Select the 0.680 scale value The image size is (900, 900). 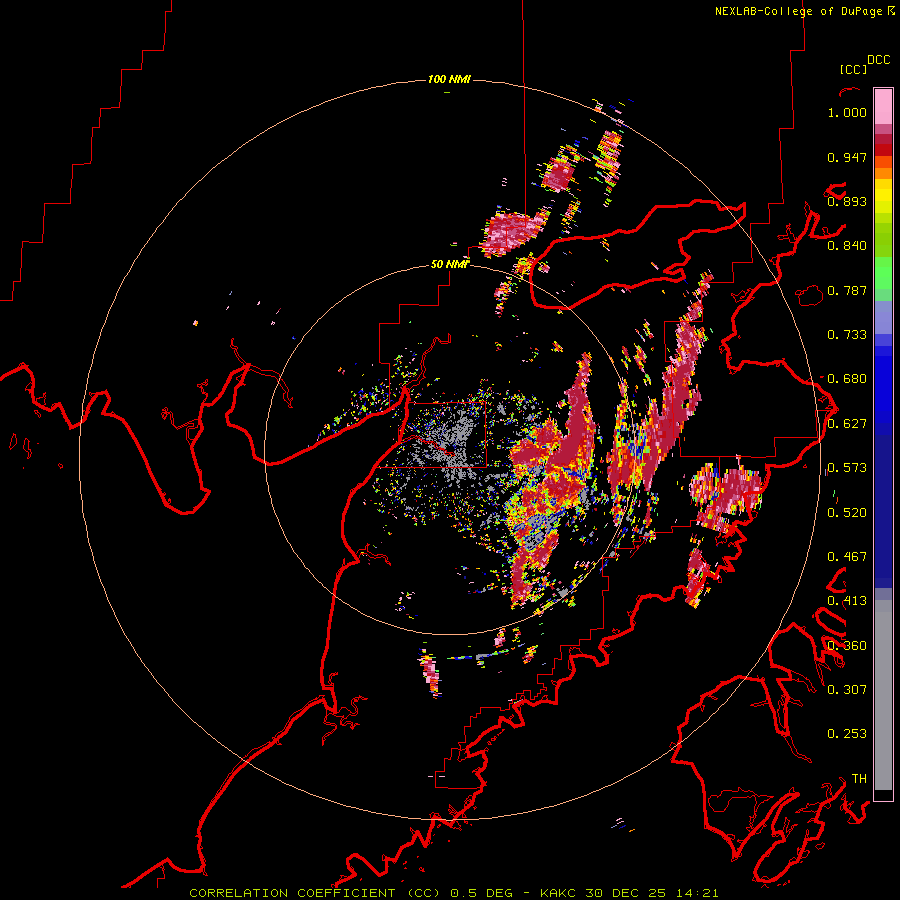(x=847, y=379)
